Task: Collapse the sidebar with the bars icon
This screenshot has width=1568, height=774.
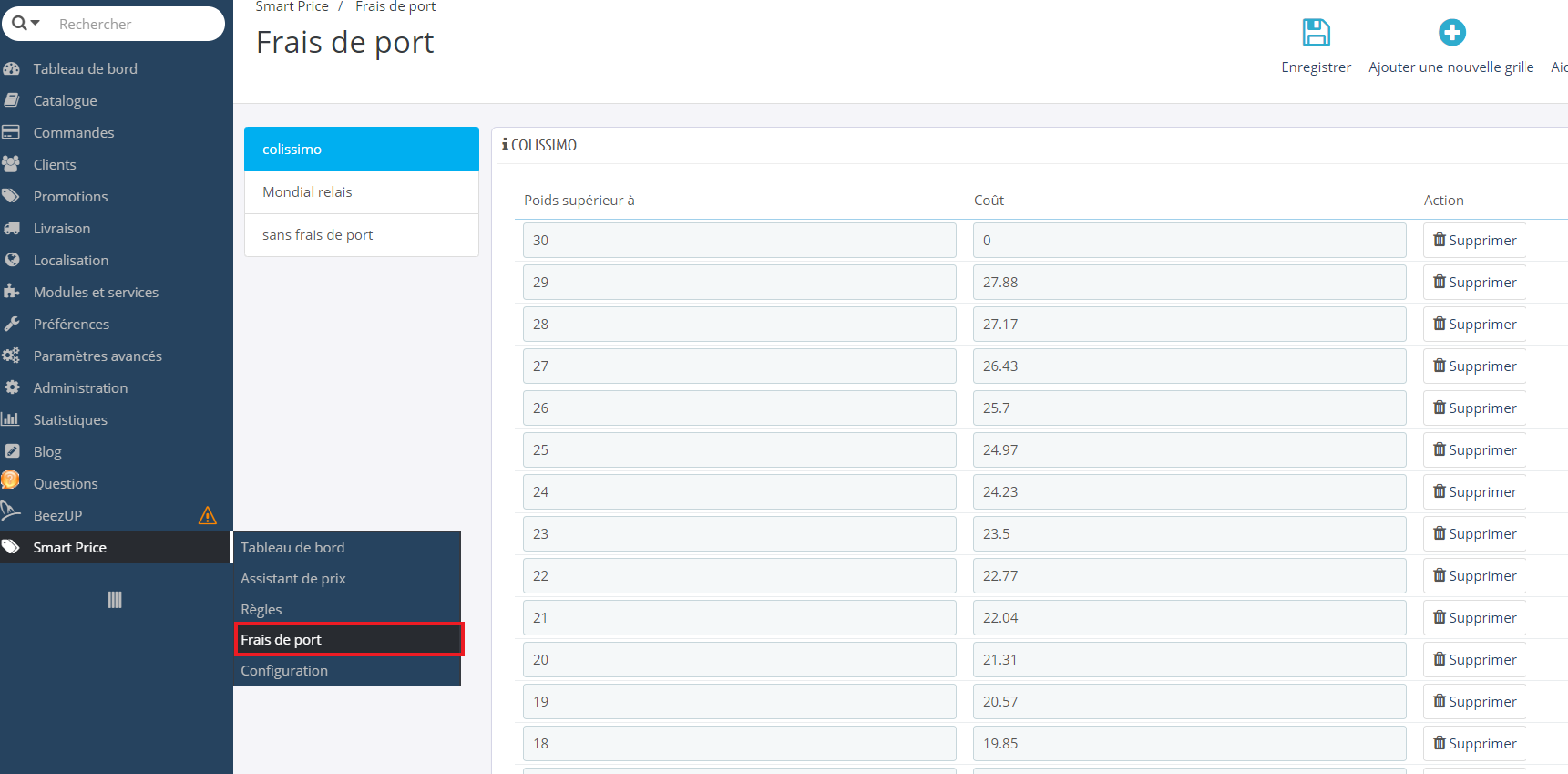Action: tap(115, 600)
